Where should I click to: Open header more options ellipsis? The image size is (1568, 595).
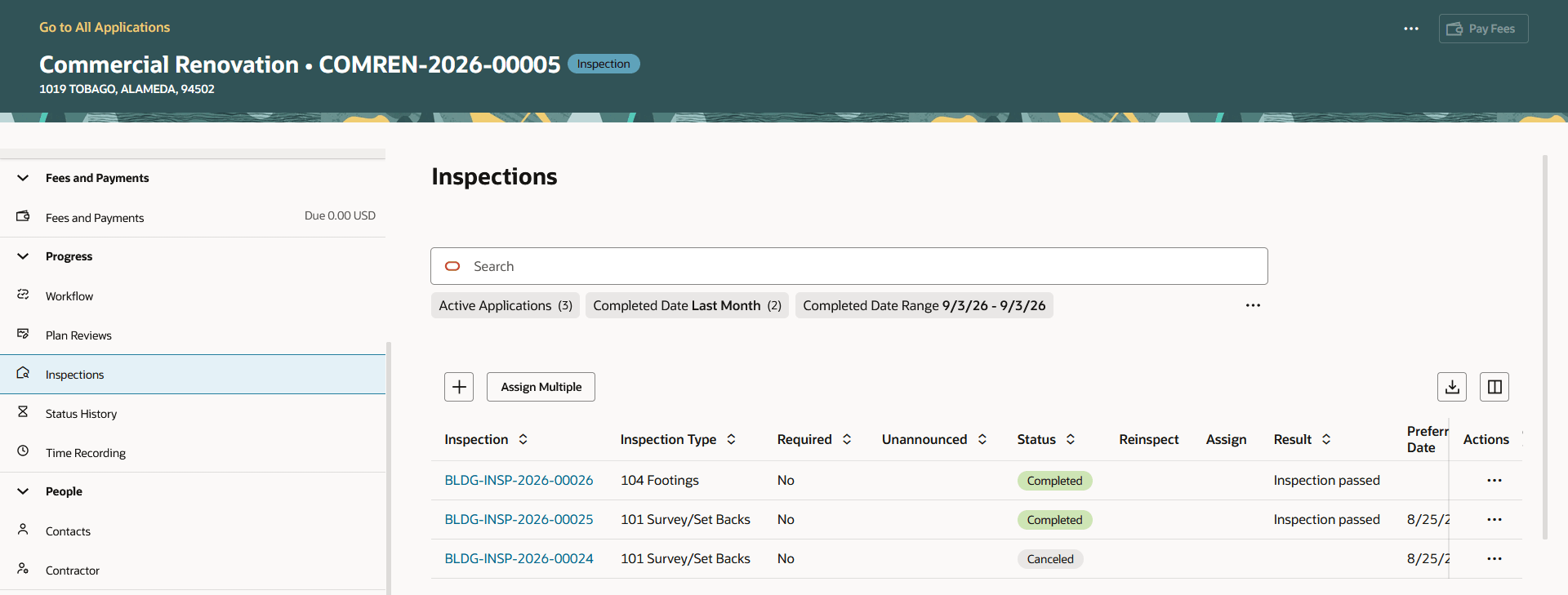coord(1411,29)
